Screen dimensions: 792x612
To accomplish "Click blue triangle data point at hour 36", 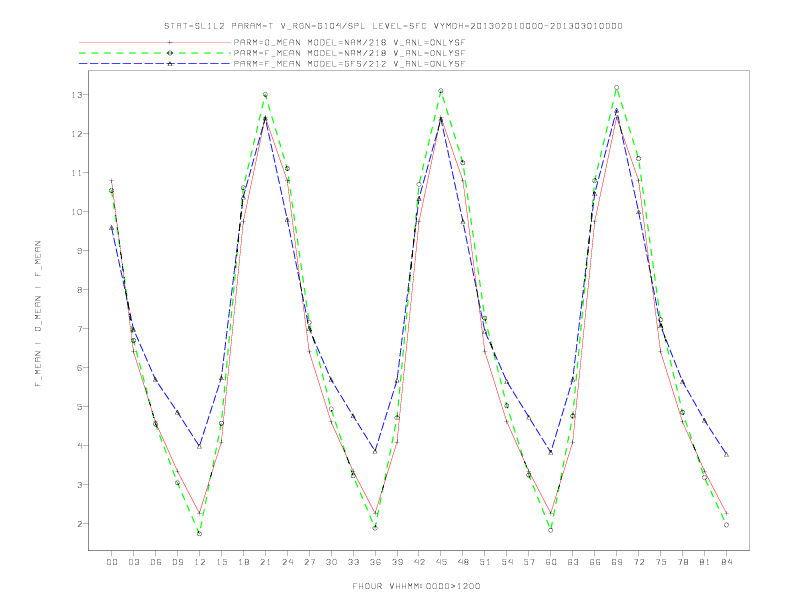I will [375, 452].
